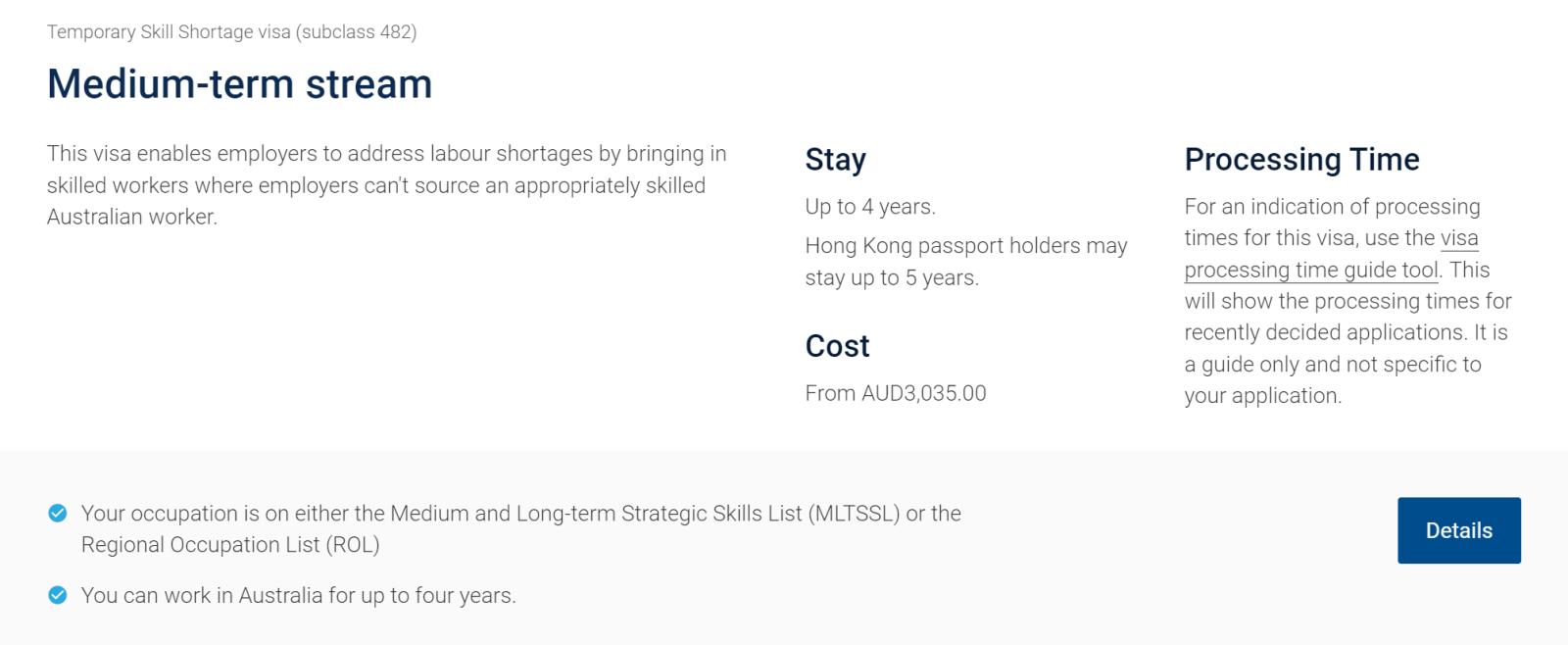Click the Details button
This screenshot has width=1568, height=645.
click(1458, 530)
